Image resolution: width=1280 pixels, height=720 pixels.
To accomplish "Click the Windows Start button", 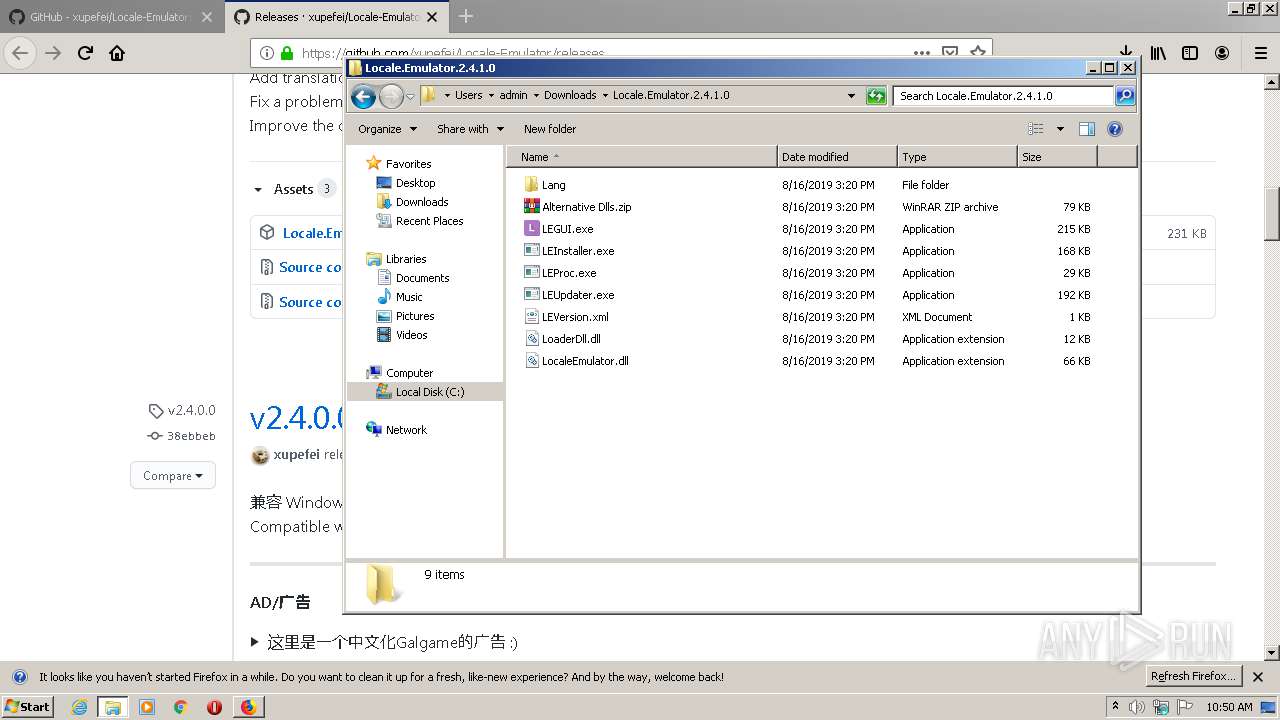I will tap(27, 706).
